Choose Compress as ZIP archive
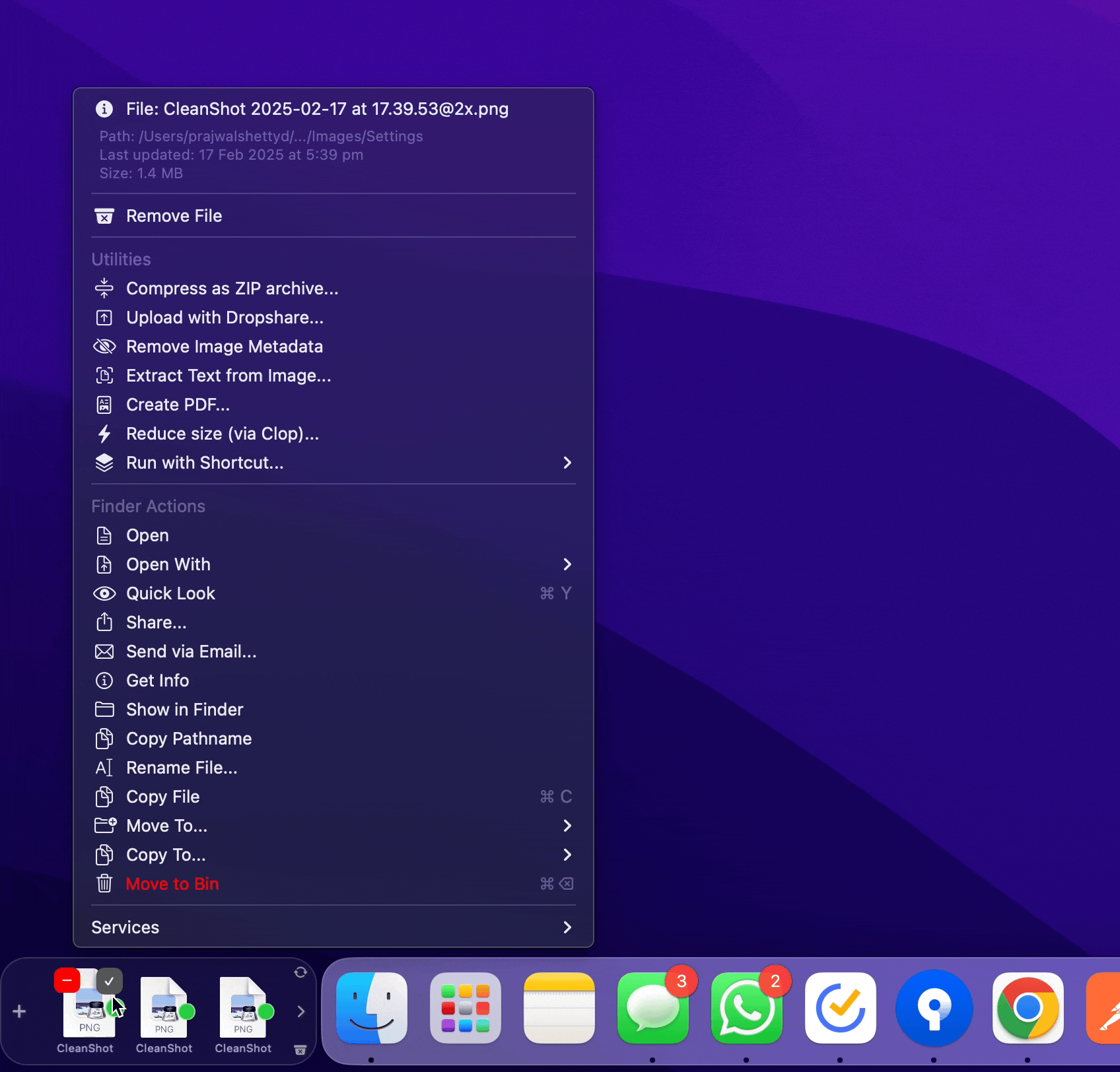Image resolution: width=1120 pixels, height=1072 pixels. pos(333,288)
